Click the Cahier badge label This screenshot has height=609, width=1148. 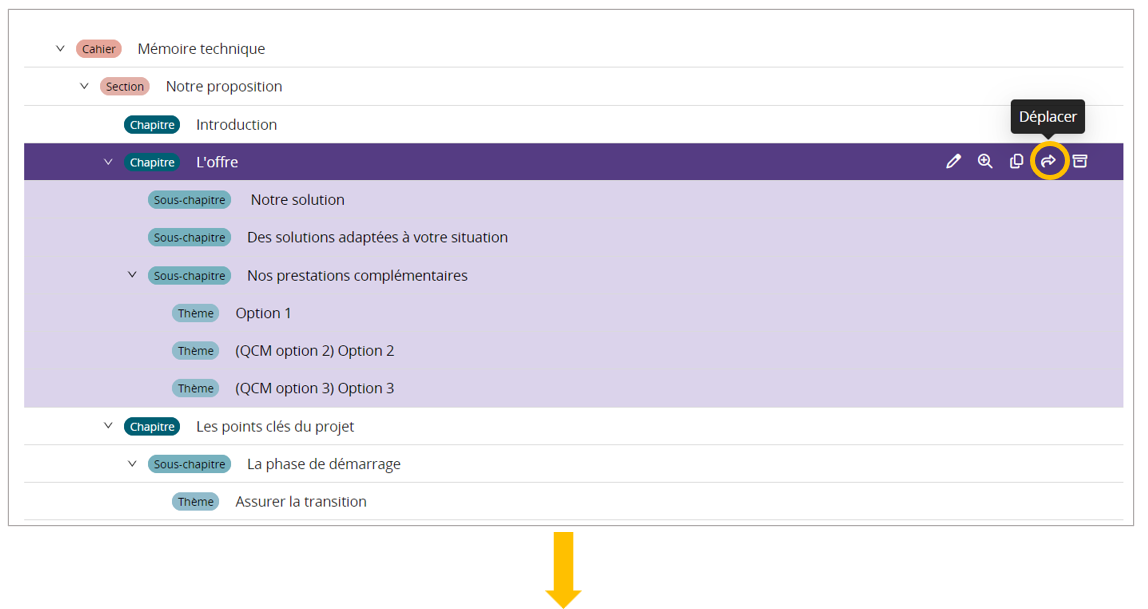(99, 49)
